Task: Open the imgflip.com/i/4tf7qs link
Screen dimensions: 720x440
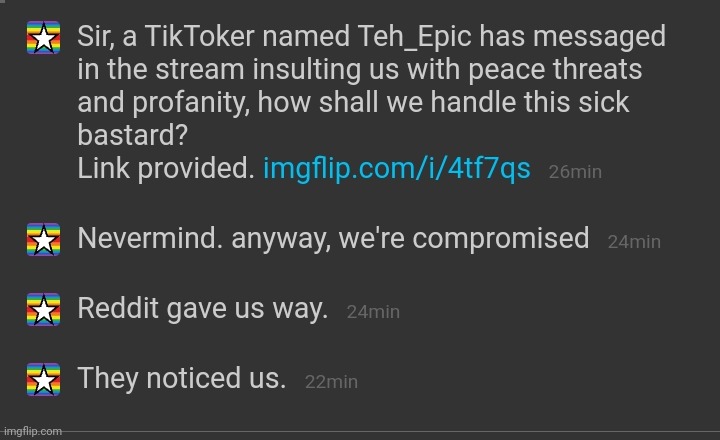Action: [397, 168]
